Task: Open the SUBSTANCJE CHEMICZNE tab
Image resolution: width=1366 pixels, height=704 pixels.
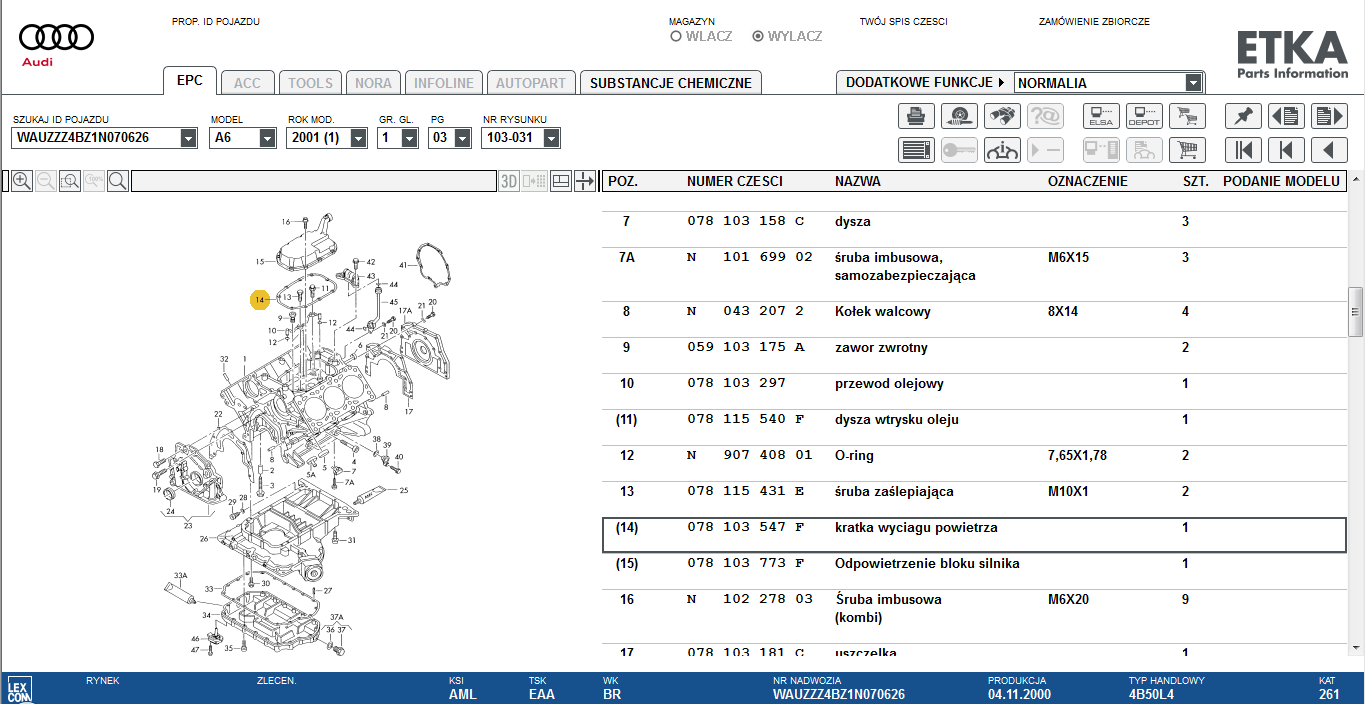Action: click(x=671, y=83)
